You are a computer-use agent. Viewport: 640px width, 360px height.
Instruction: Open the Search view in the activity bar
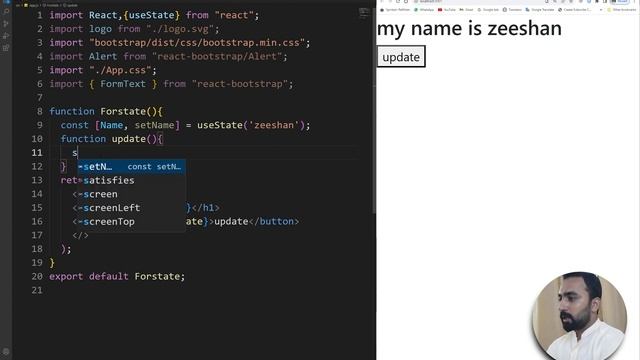coord(6,11)
